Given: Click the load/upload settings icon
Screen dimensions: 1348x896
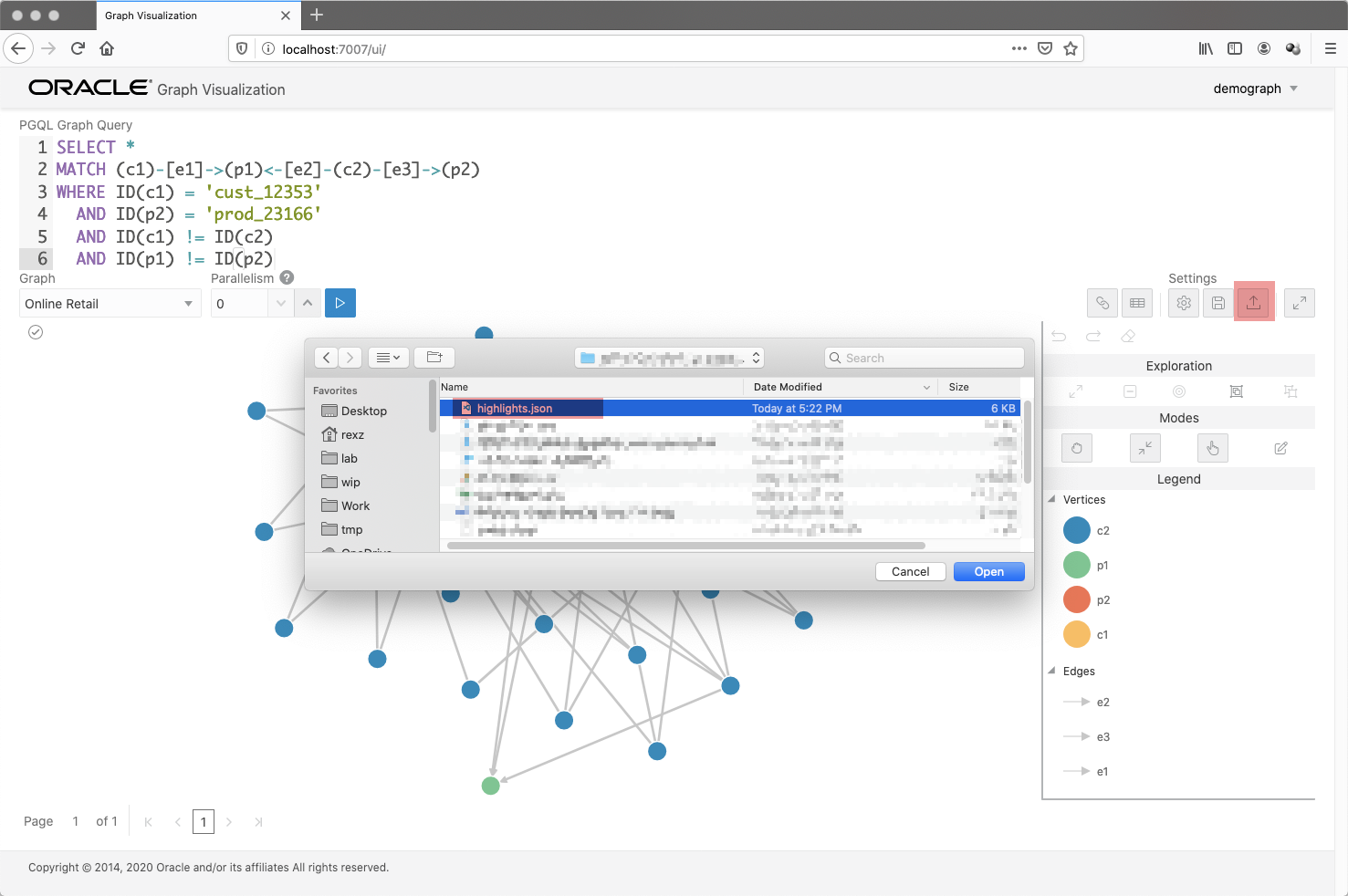Looking at the screenshot, I should tap(1254, 303).
